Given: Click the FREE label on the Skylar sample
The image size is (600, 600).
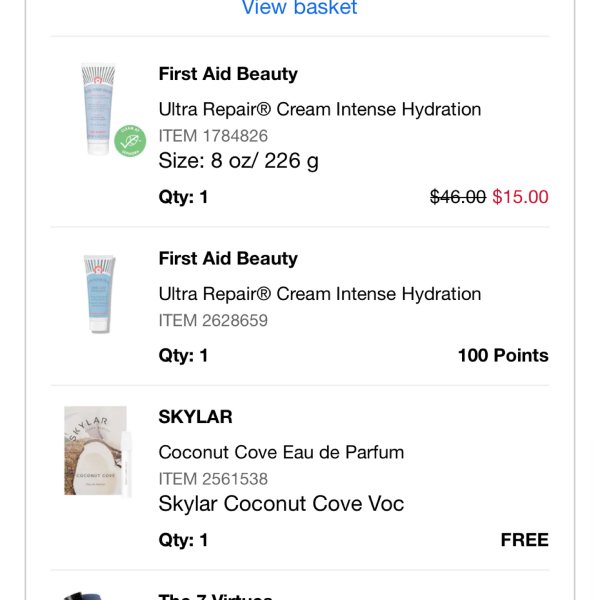Looking at the screenshot, I should click(525, 540).
